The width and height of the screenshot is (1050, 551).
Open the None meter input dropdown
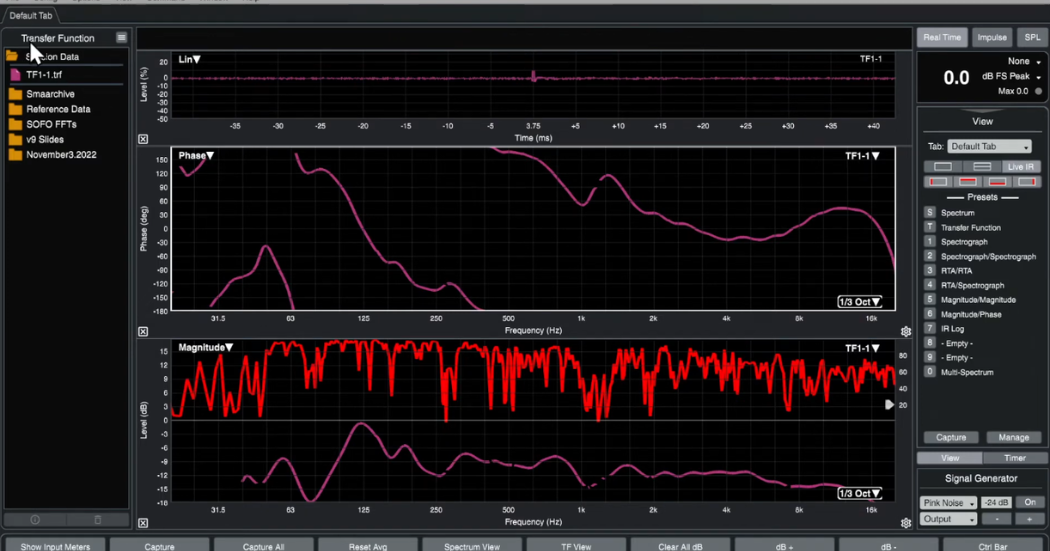[1024, 61]
